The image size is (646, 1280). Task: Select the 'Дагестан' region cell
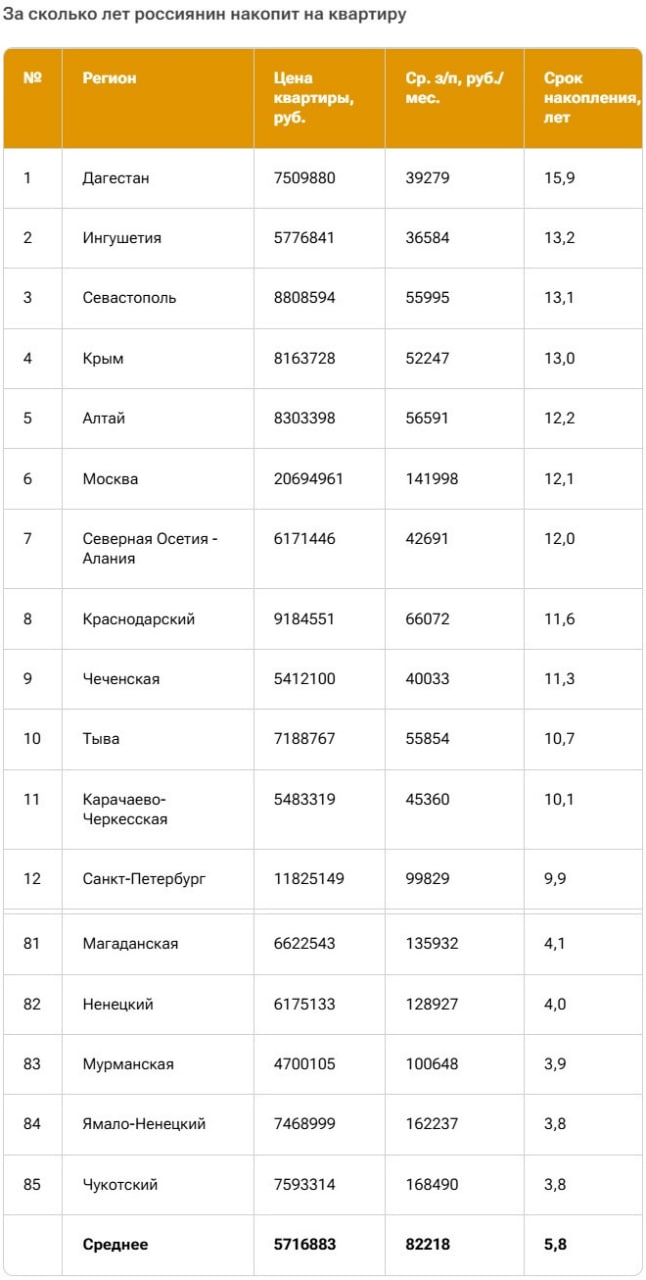[116, 178]
